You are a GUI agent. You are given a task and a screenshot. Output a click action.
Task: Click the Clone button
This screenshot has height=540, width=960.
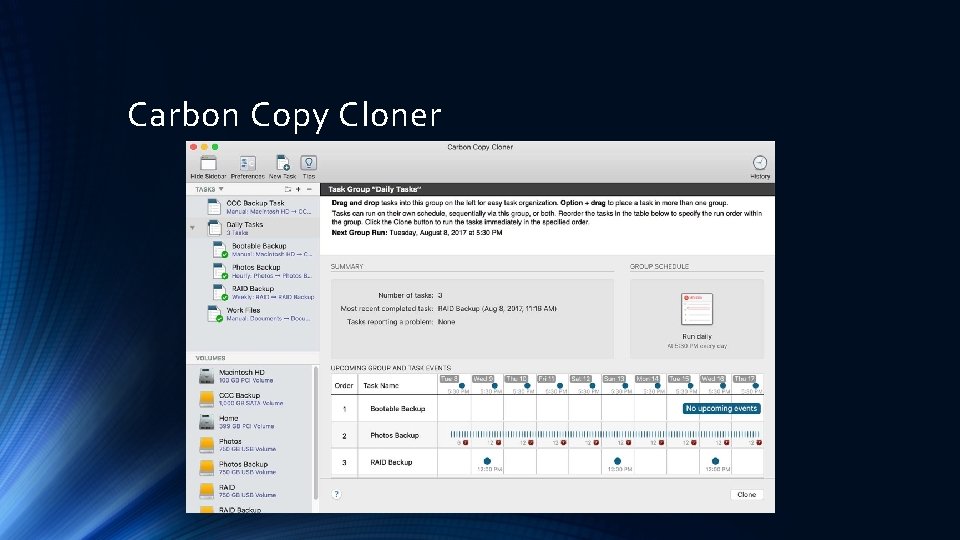click(x=746, y=494)
